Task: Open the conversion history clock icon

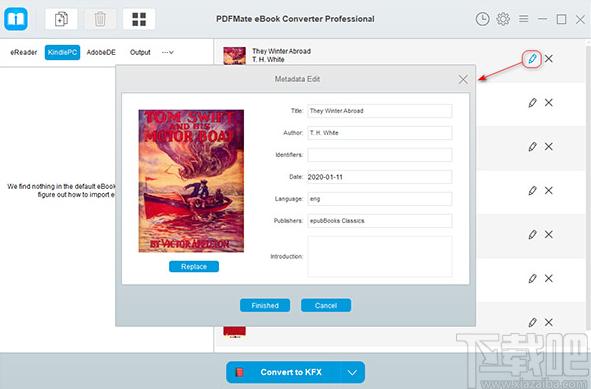Action: click(482, 19)
